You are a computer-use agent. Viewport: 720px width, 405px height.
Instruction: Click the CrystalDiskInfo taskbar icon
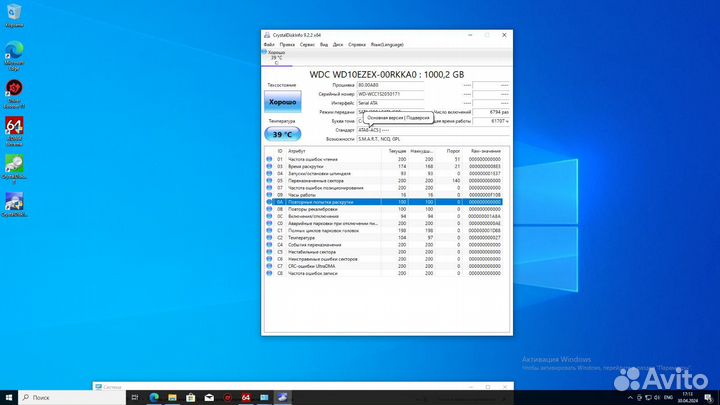coord(282,397)
